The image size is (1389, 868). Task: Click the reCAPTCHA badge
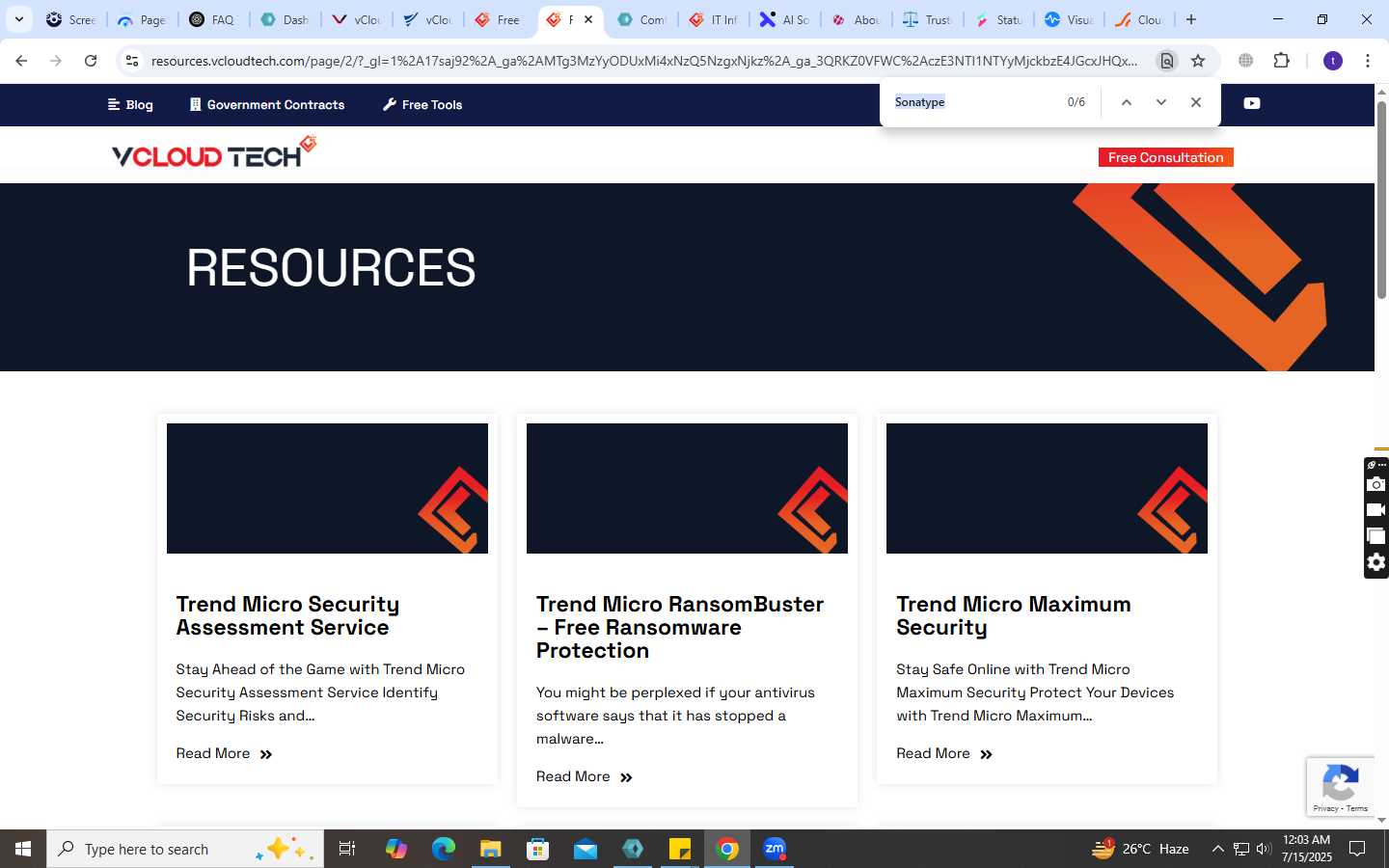(x=1341, y=787)
